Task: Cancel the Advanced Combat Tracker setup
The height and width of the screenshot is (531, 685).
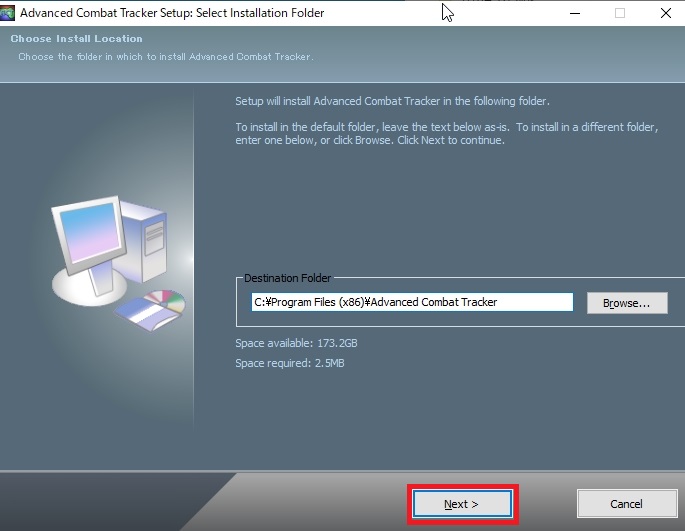Action: click(626, 504)
